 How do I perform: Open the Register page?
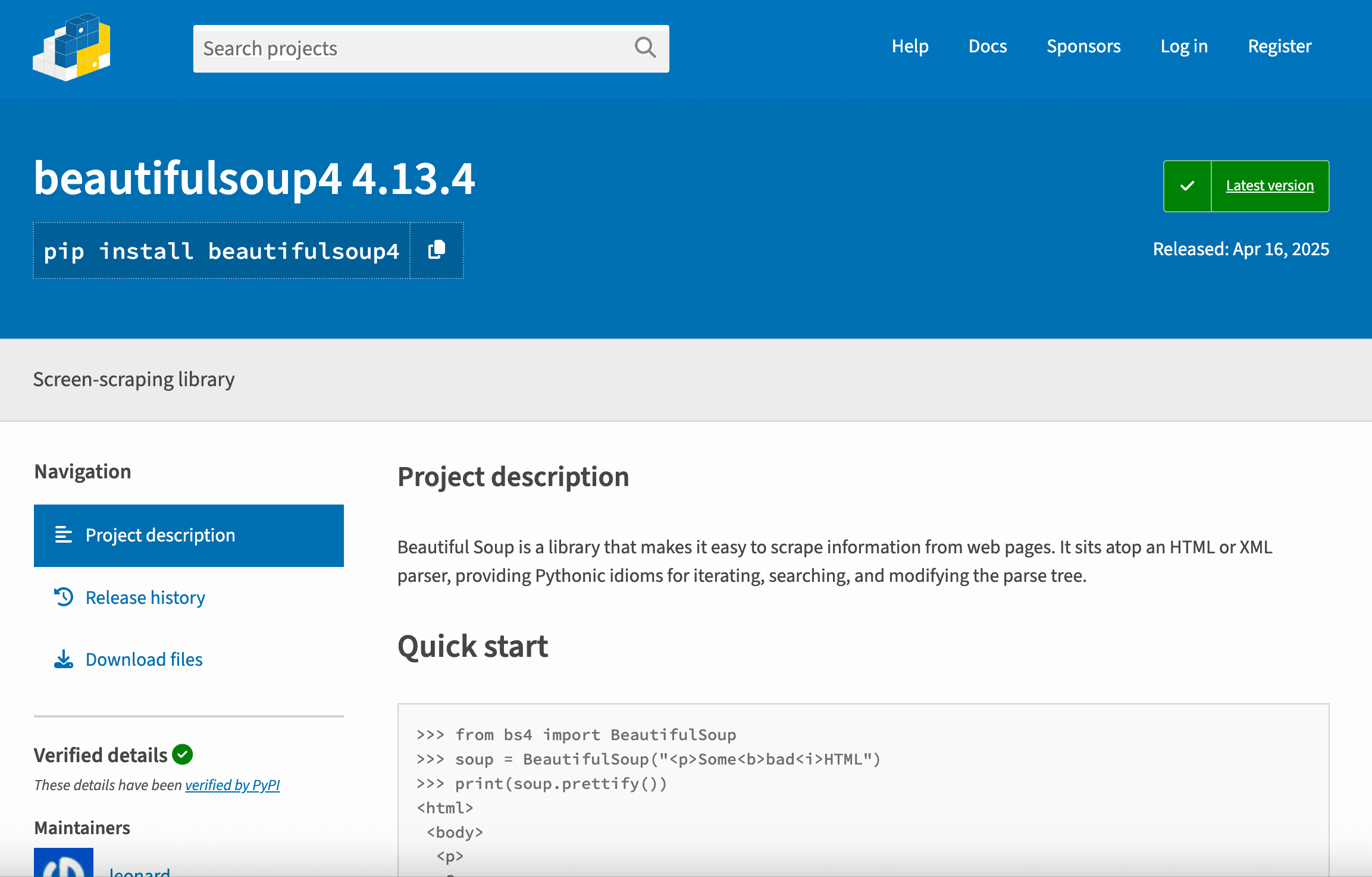click(x=1280, y=46)
